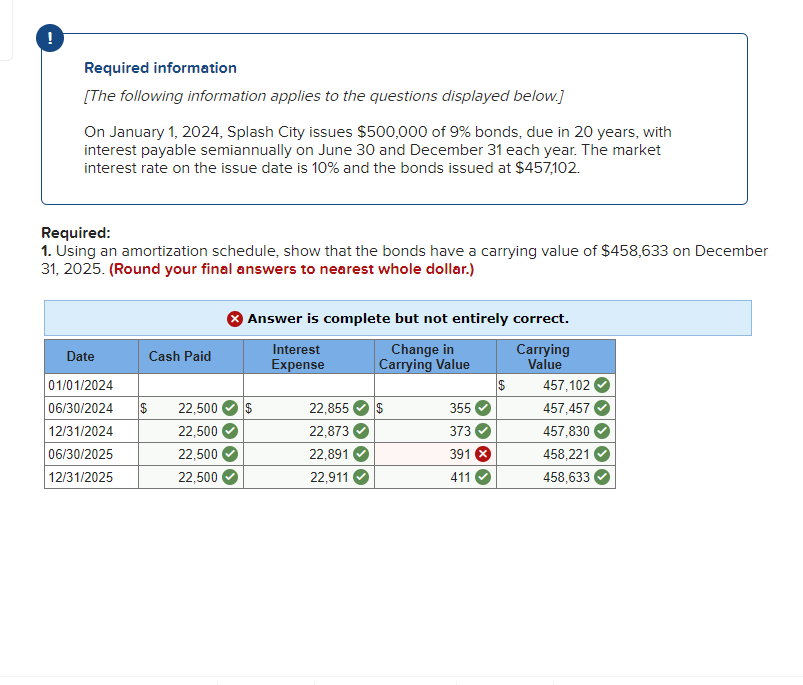Click the green check next to 22,873

(361, 431)
